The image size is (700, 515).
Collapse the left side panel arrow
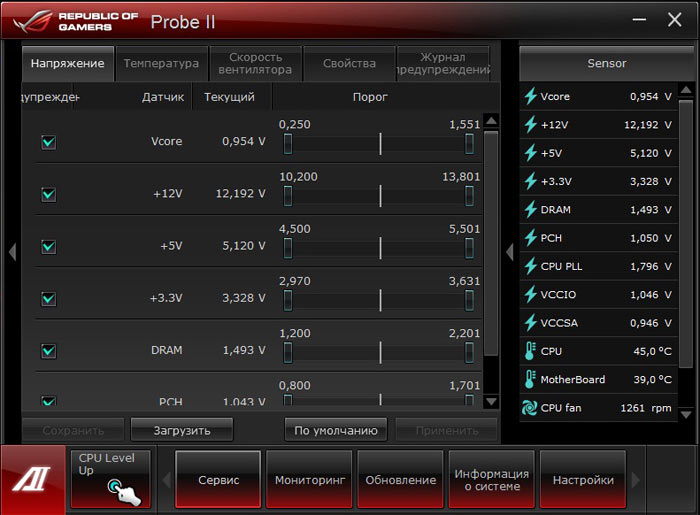12,252
